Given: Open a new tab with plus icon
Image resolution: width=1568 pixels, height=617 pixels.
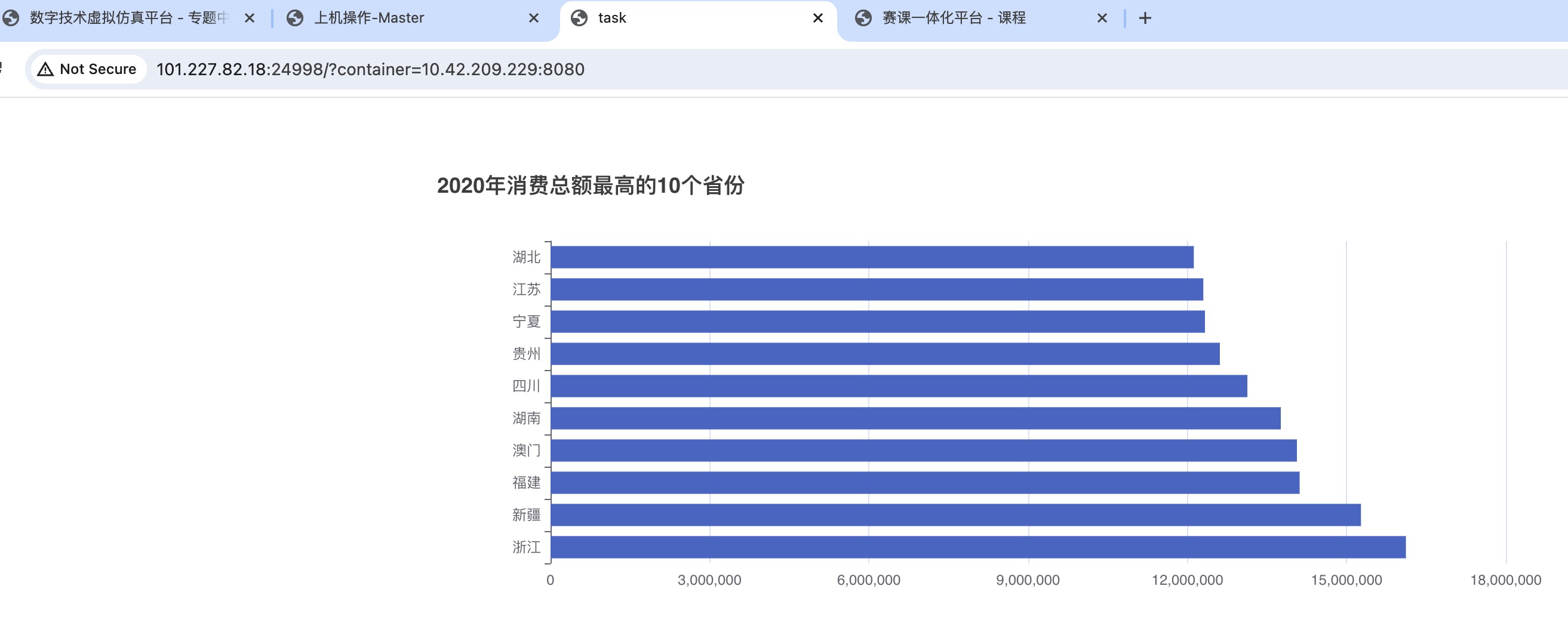Looking at the screenshot, I should tap(1144, 18).
